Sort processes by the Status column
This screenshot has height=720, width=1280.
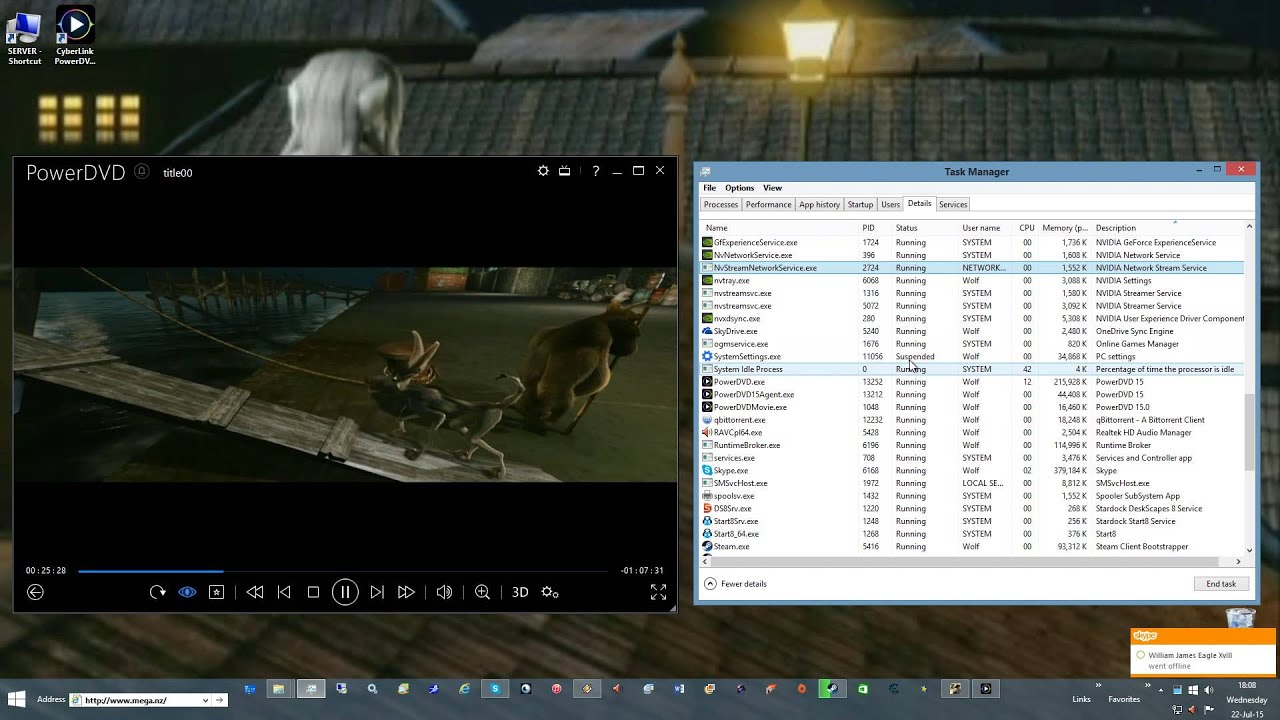pos(926,228)
